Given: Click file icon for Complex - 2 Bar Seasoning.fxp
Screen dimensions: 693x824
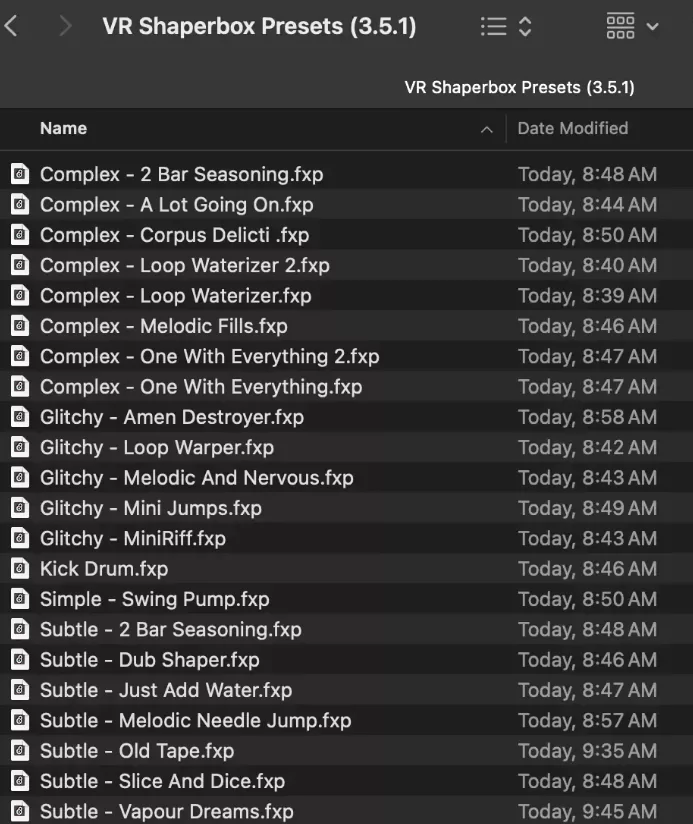Looking at the screenshot, I should (20, 174).
